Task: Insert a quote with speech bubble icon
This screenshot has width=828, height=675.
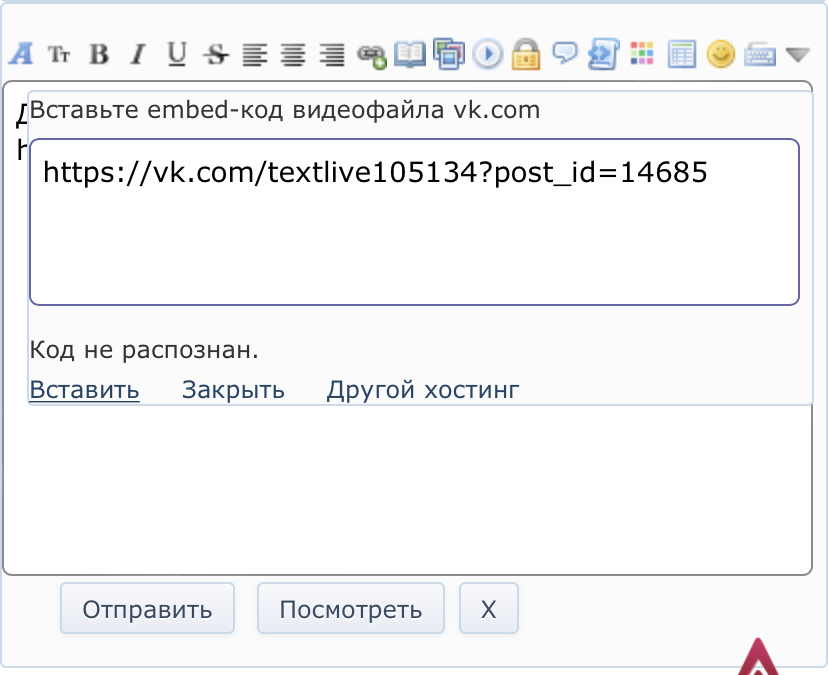Action: 565,53
